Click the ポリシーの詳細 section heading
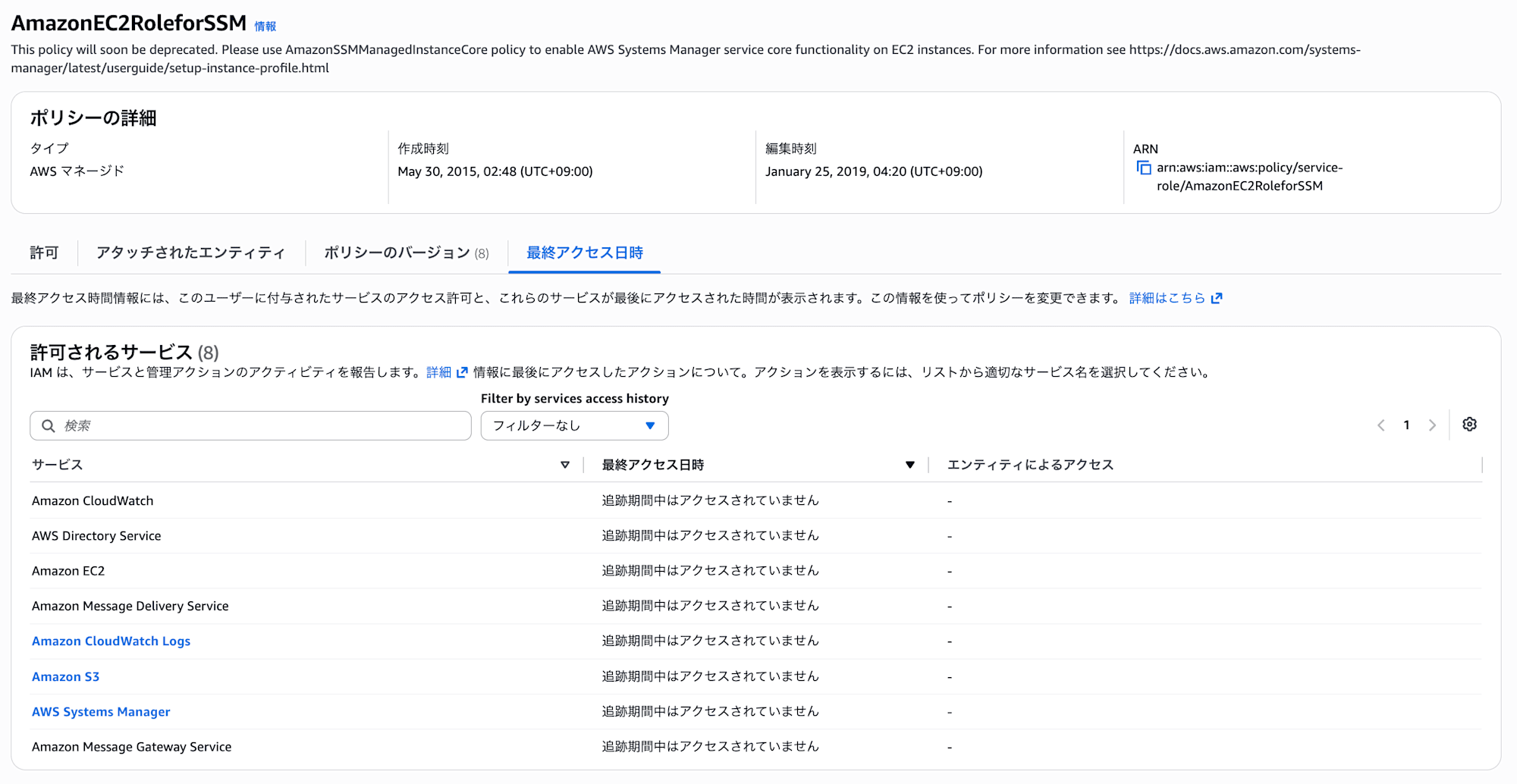 [93, 118]
